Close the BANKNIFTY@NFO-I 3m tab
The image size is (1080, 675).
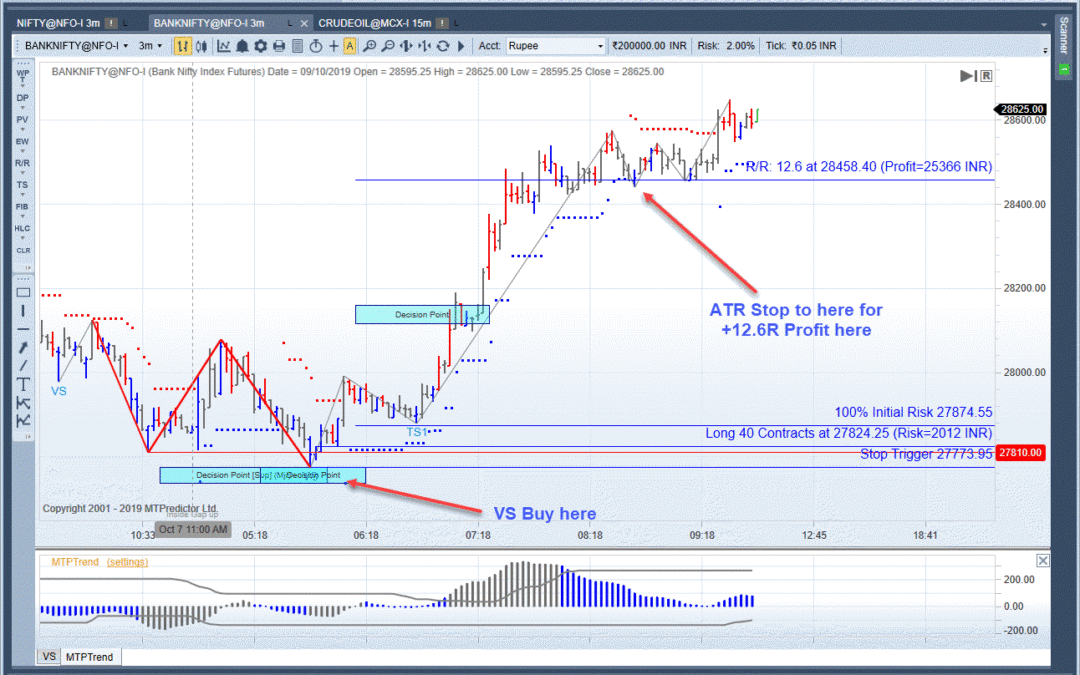[x=304, y=23]
